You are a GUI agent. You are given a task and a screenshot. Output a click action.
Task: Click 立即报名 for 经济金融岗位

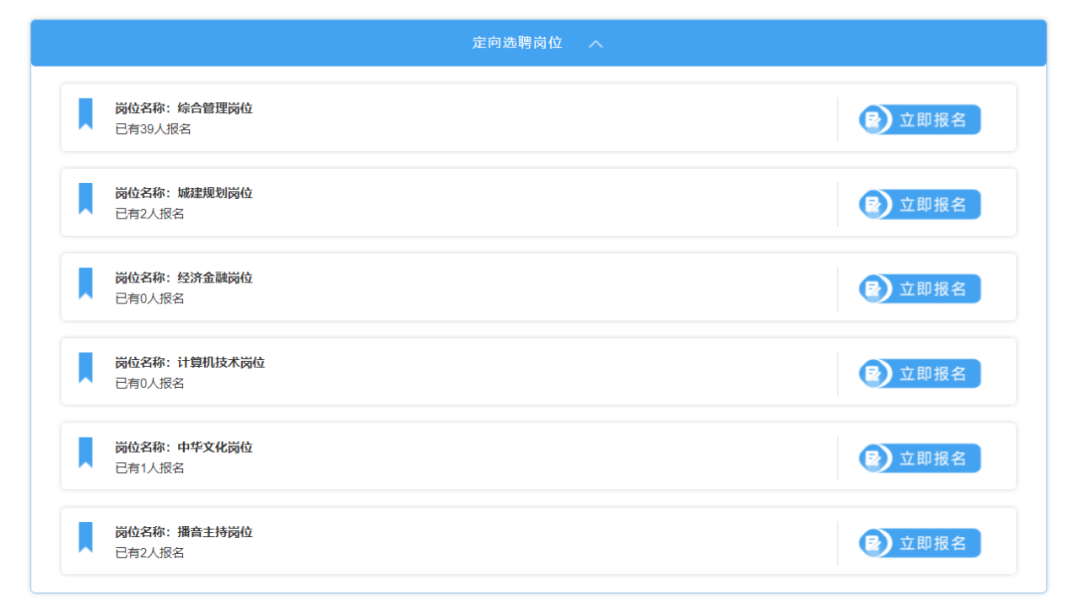click(920, 289)
